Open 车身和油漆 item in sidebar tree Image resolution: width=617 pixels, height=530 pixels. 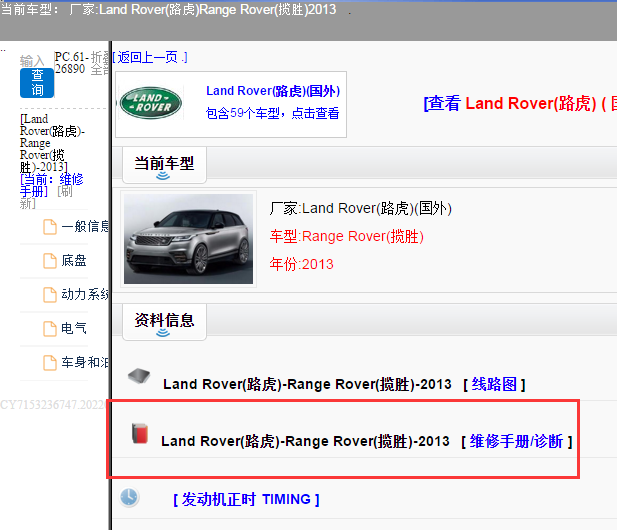pyautogui.click(x=85, y=362)
